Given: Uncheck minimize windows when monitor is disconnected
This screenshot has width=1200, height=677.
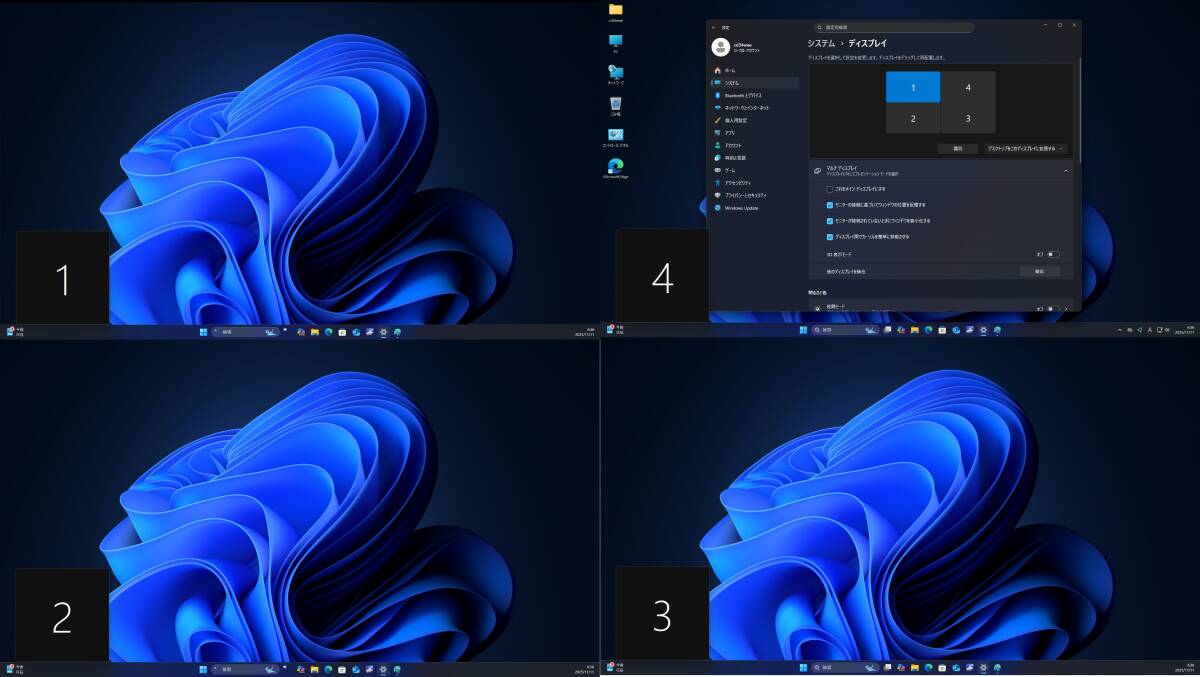Looking at the screenshot, I should point(830,220).
